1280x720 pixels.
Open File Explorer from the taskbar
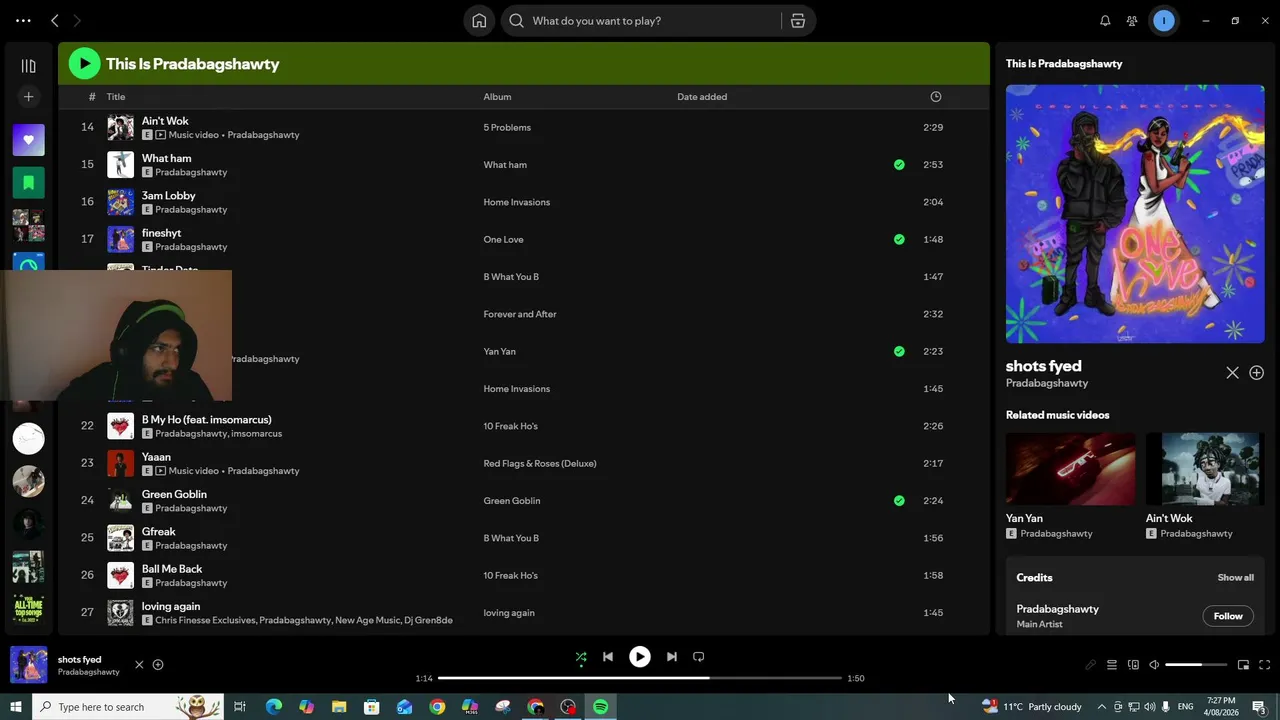point(339,707)
